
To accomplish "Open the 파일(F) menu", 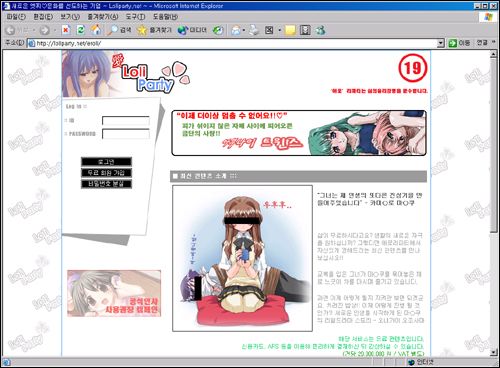I will (16, 17).
